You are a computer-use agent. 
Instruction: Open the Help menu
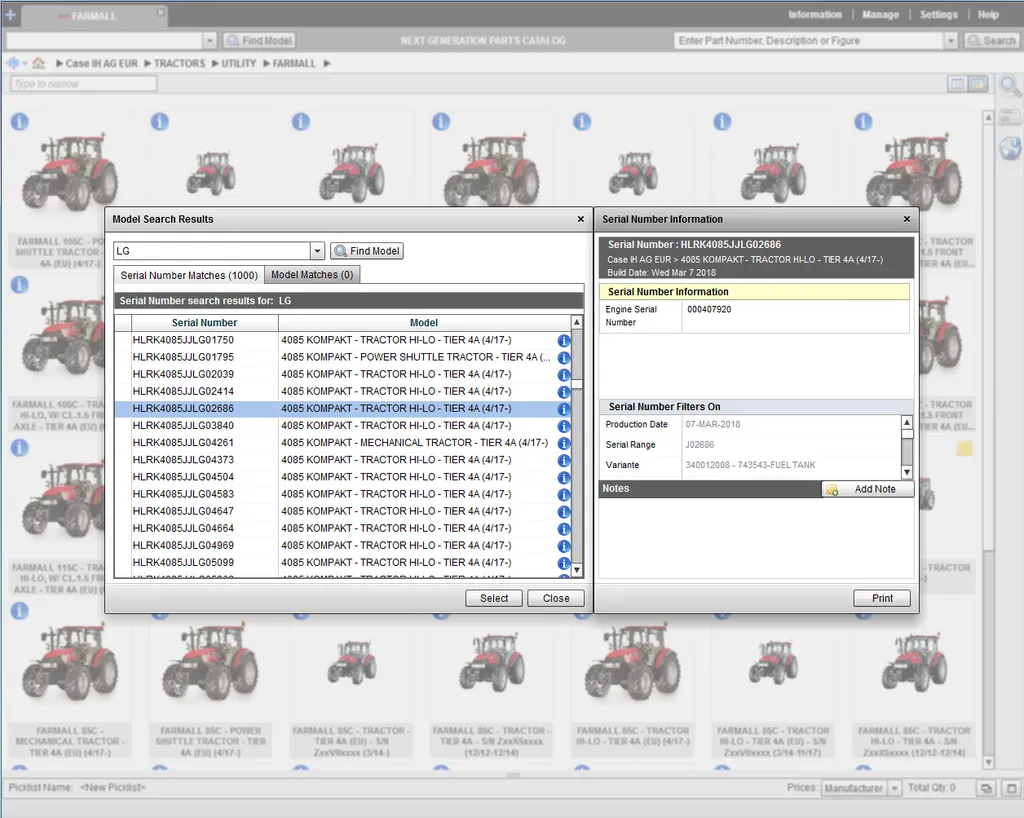988,14
